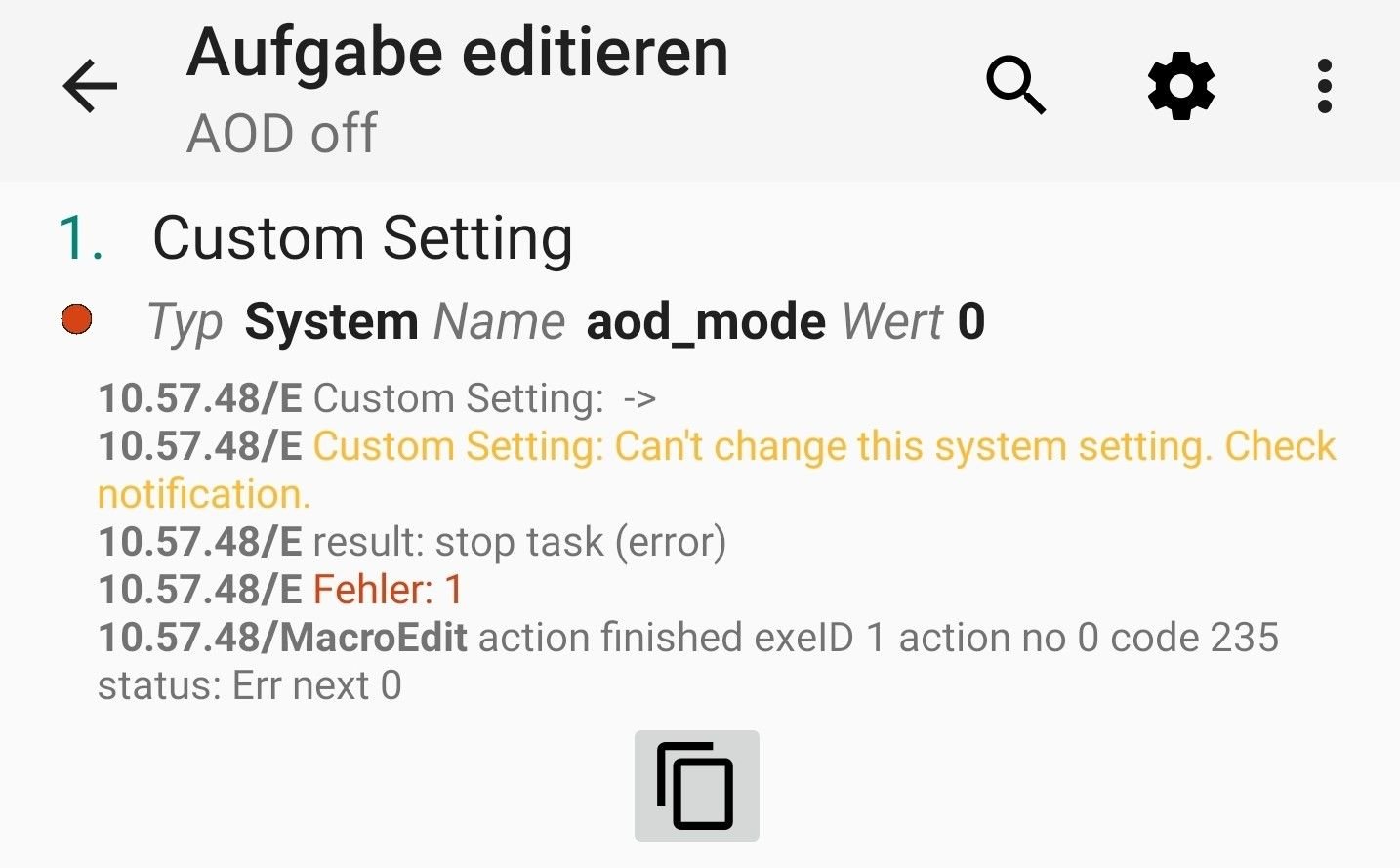Tap the action number 1 label
The width and height of the screenshot is (1400, 868).
pos(81,238)
